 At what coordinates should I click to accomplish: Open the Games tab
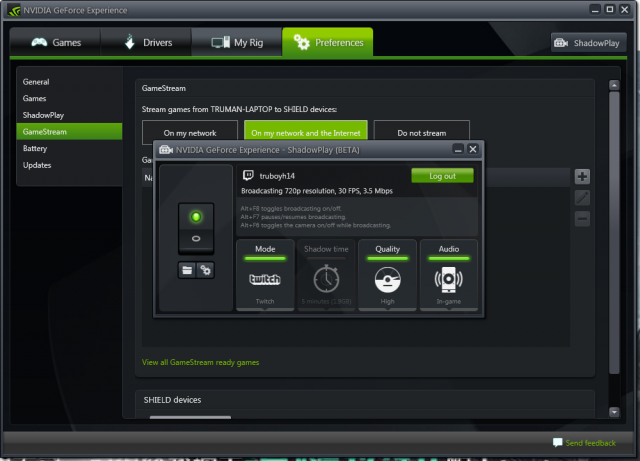56,42
